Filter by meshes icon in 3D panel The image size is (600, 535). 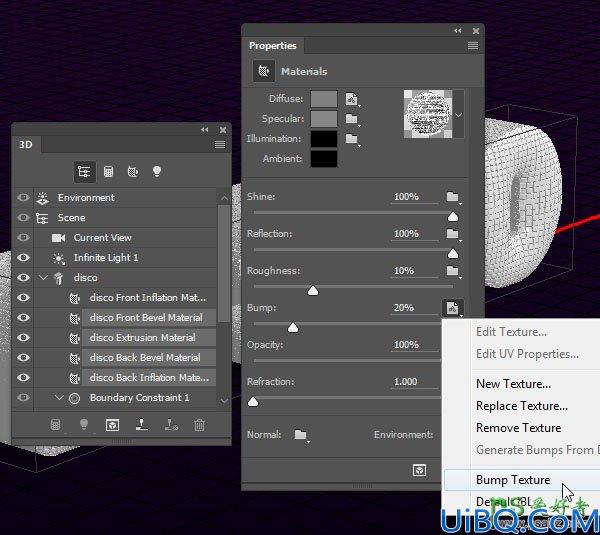[x=108, y=171]
